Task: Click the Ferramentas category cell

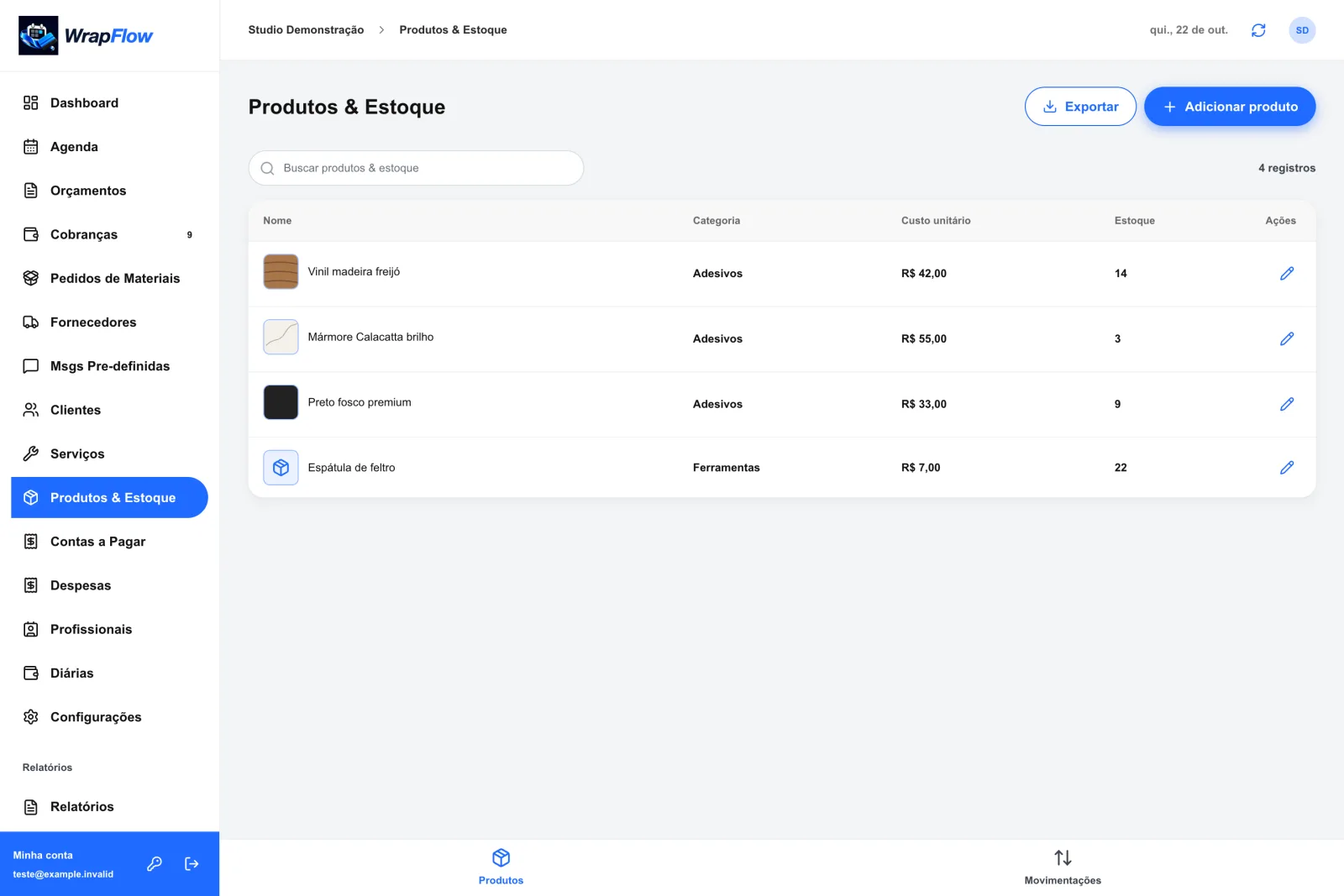Action: 726,468
